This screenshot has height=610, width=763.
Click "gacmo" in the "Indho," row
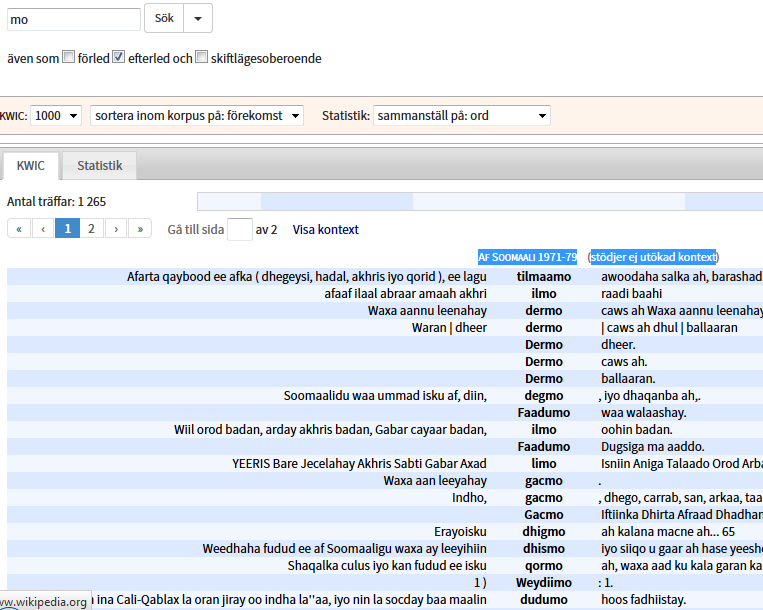pos(544,498)
